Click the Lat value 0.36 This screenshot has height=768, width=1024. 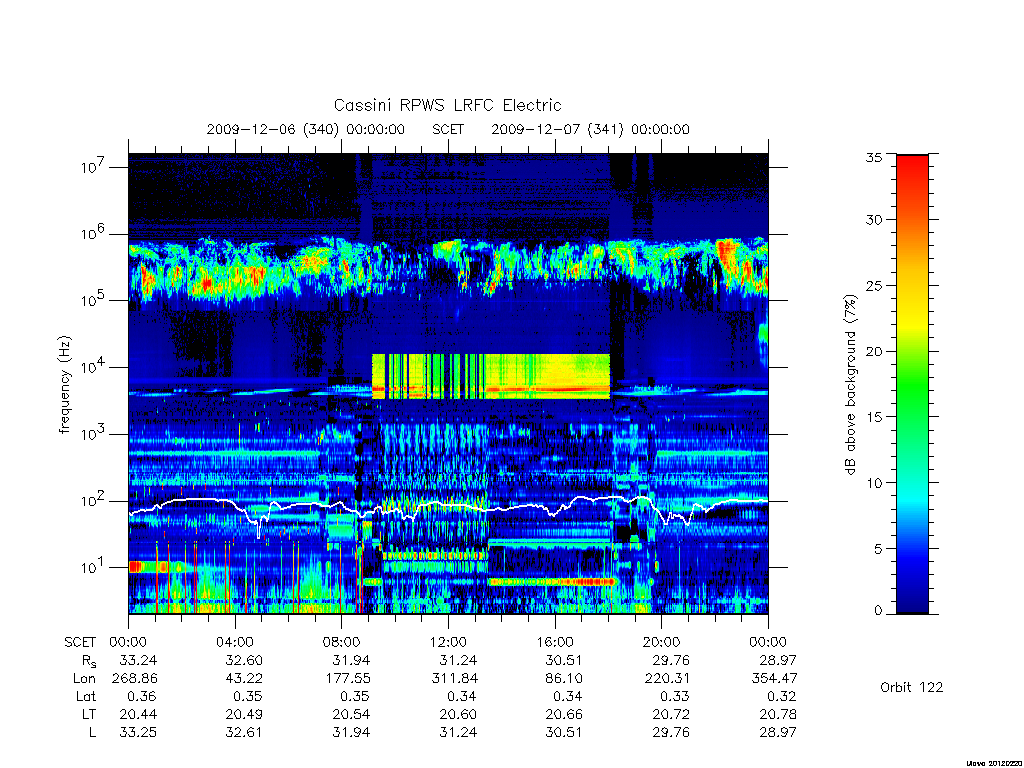(143, 696)
